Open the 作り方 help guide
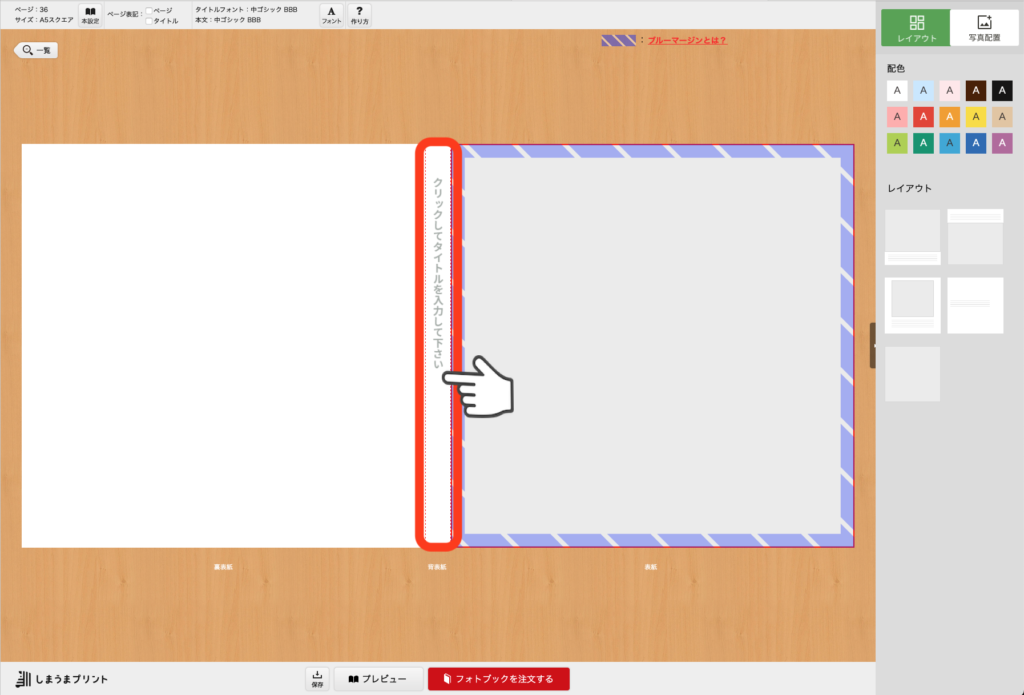Viewport: 1024px width, 695px height. [x=359, y=15]
